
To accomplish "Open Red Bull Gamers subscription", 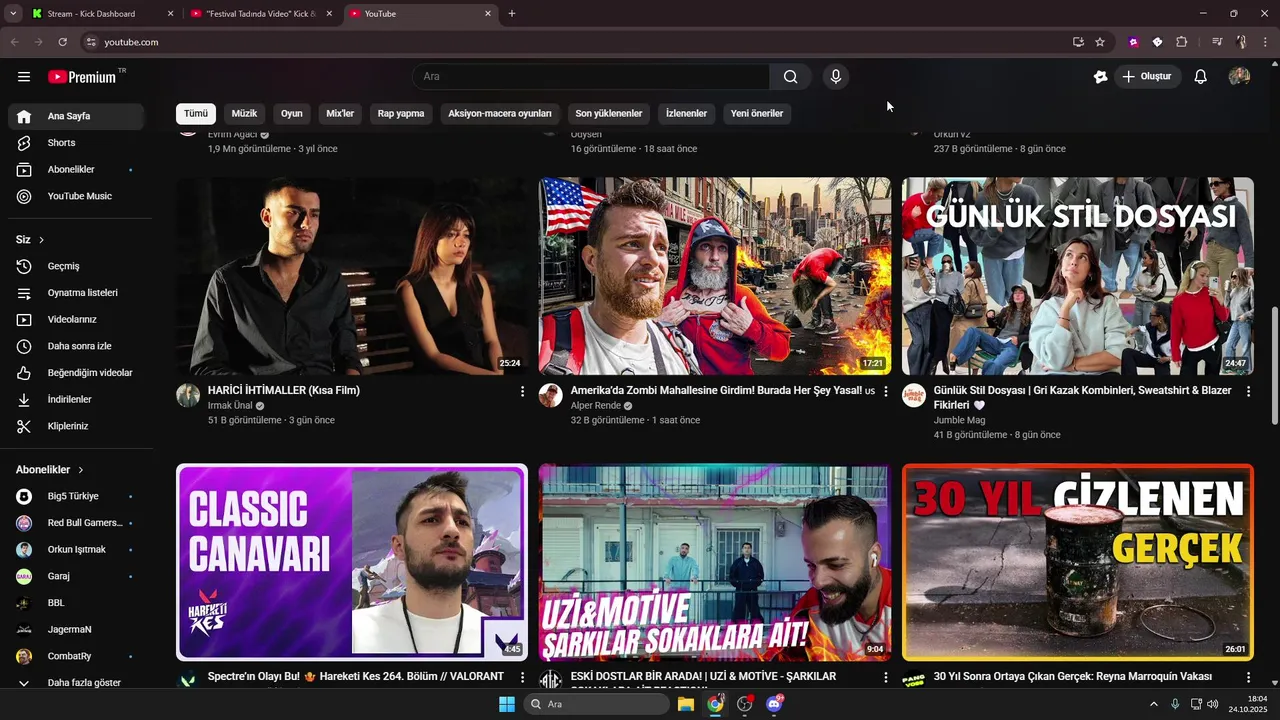I will [76, 523].
